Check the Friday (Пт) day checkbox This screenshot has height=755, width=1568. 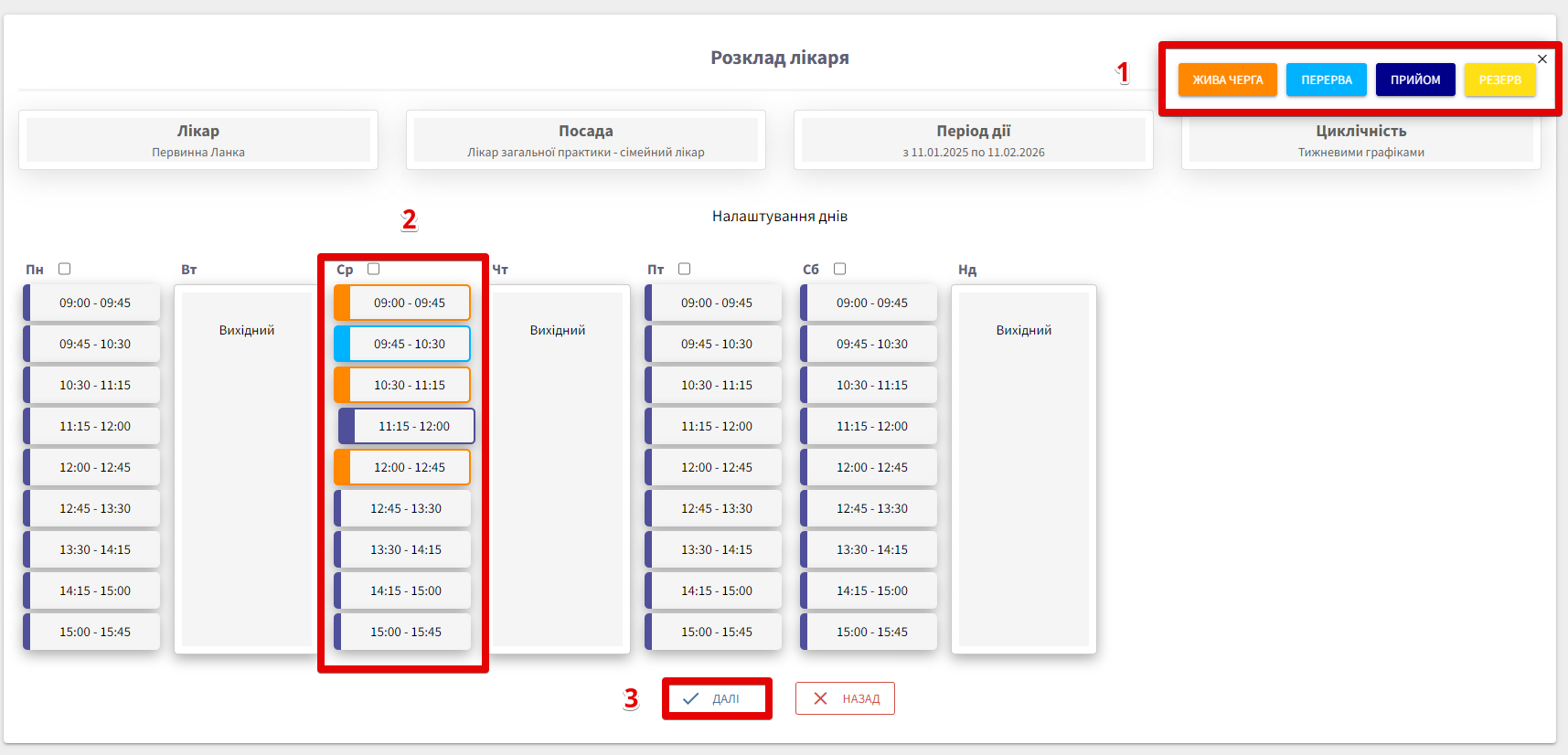pyautogui.click(x=684, y=269)
